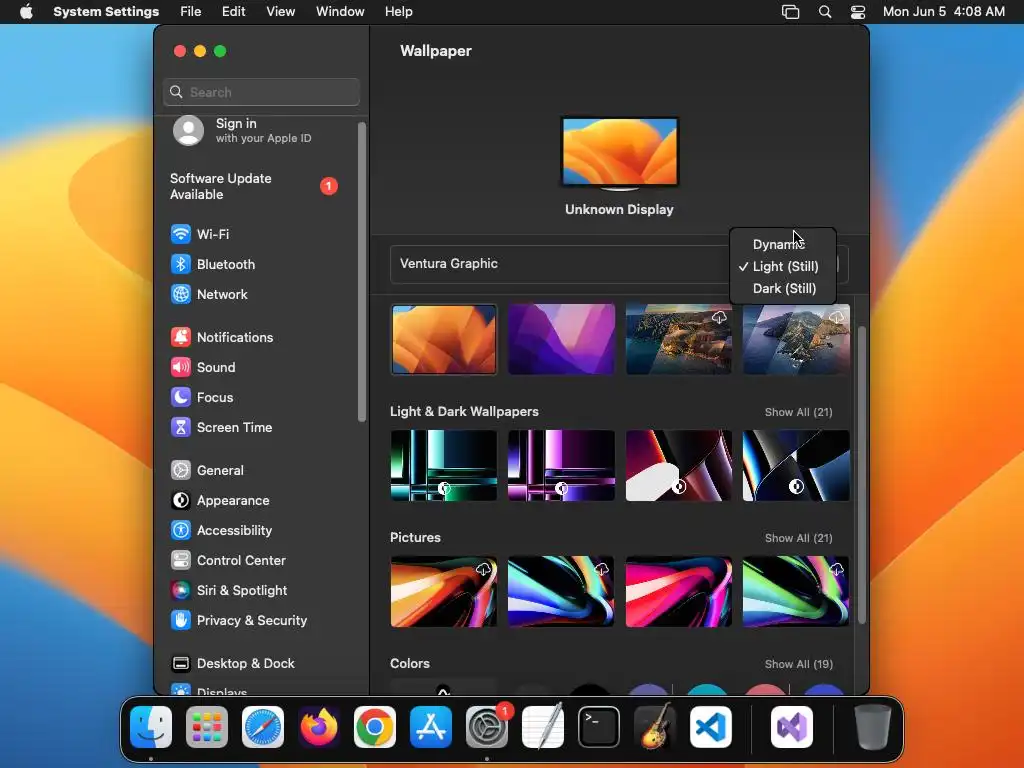1024x768 pixels.
Task: Open Software Update Available notice
Action: pyautogui.click(x=253, y=186)
